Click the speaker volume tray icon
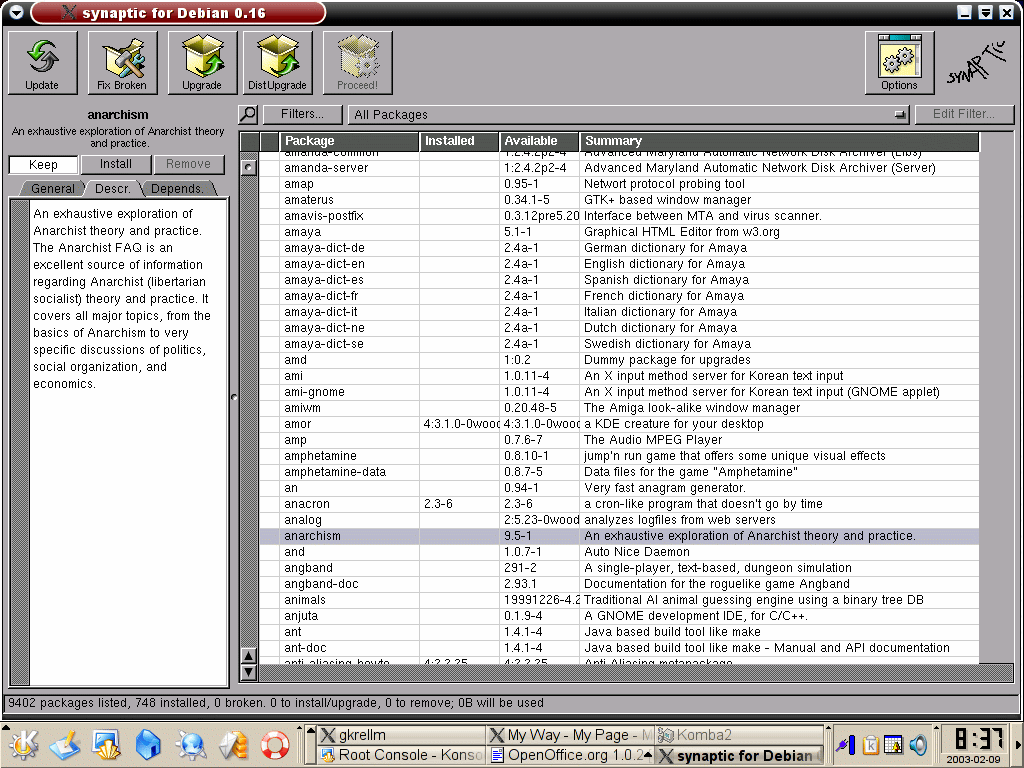 (918, 744)
